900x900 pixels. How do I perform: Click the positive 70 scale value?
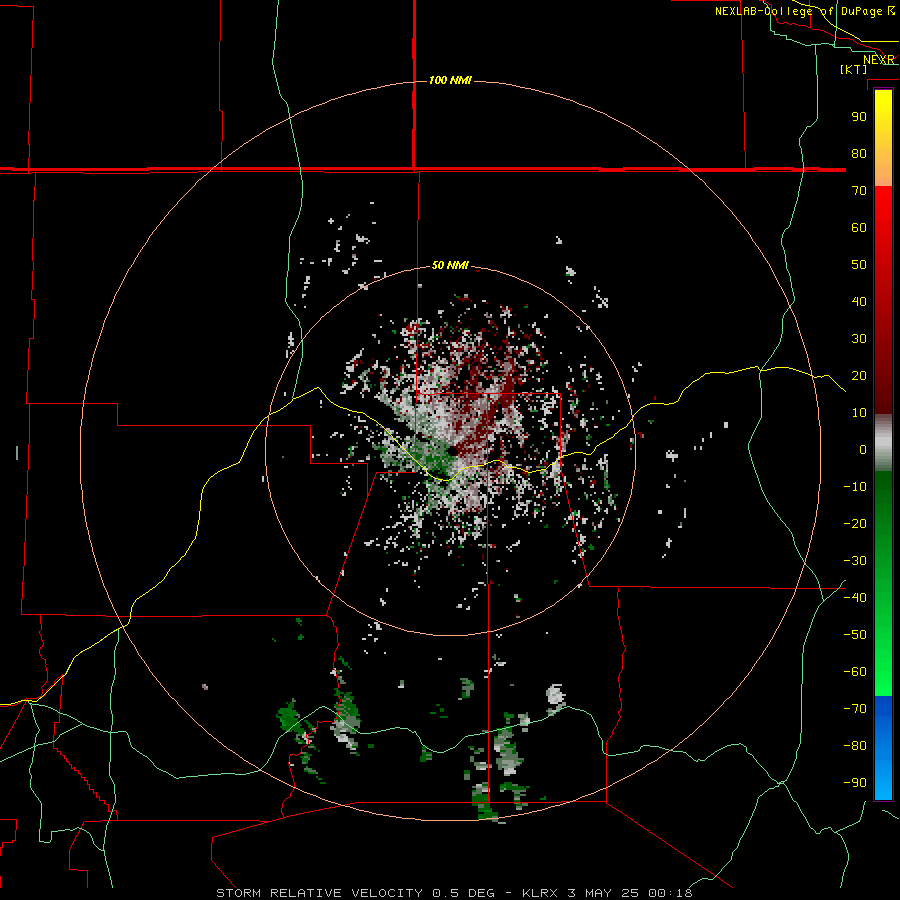tap(859, 191)
